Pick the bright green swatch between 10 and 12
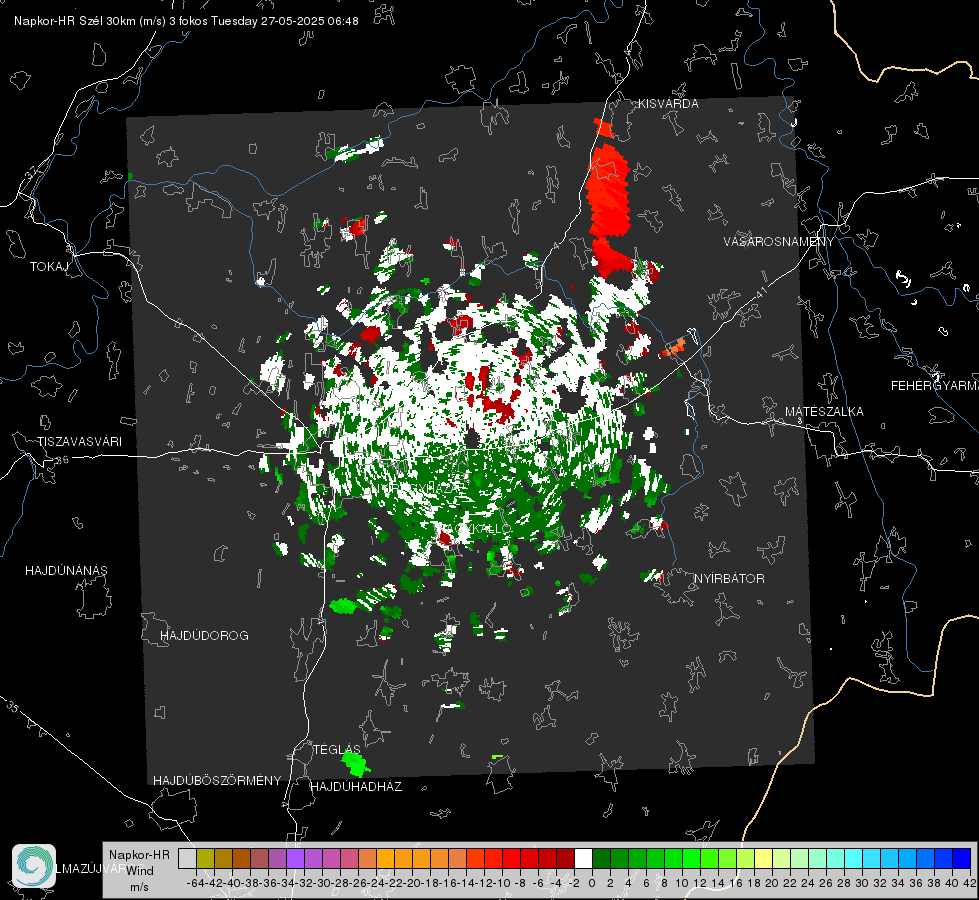This screenshot has height=900, width=979. [691, 858]
